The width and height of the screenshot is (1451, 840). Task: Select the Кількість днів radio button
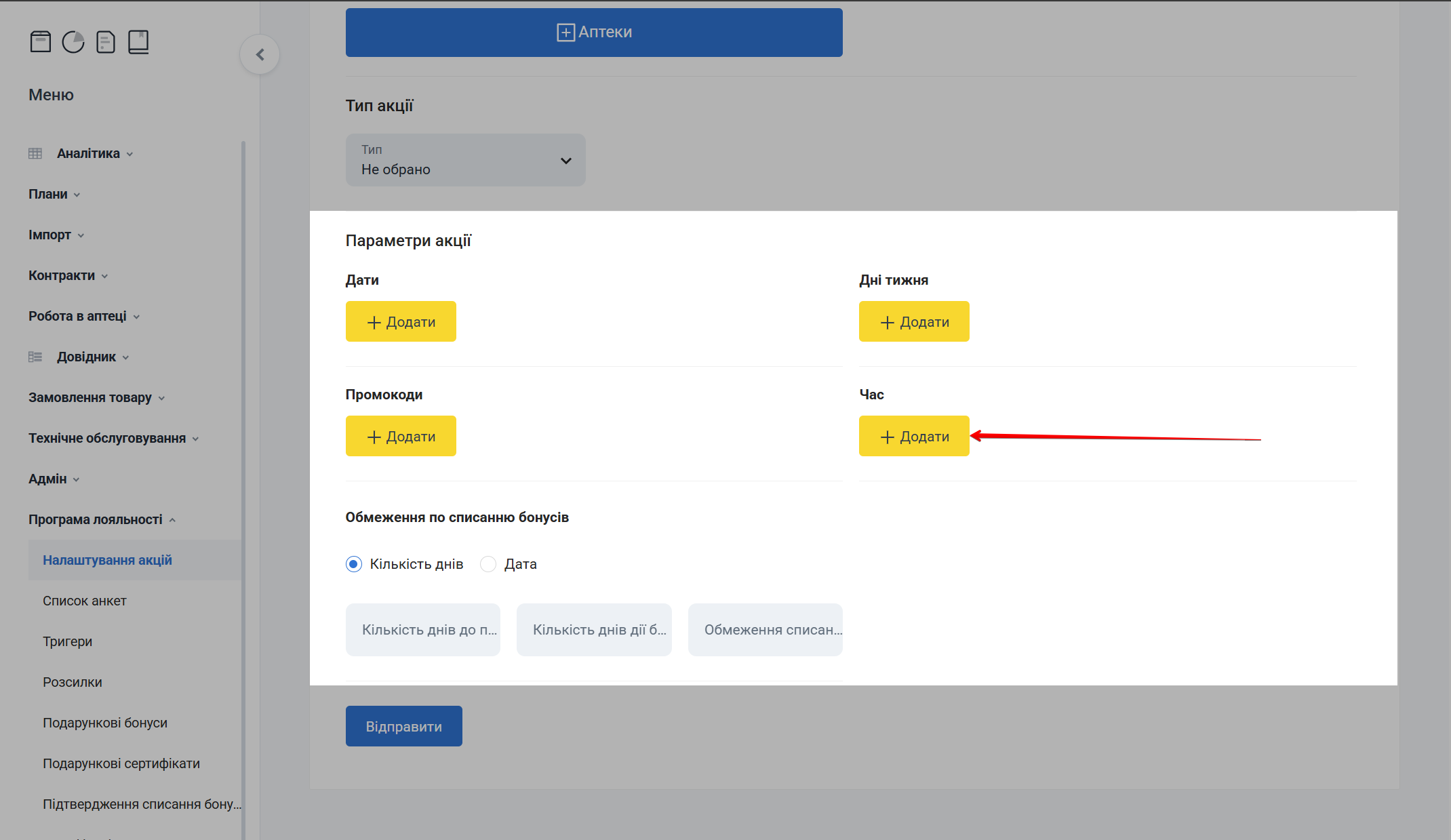[353, 563]
